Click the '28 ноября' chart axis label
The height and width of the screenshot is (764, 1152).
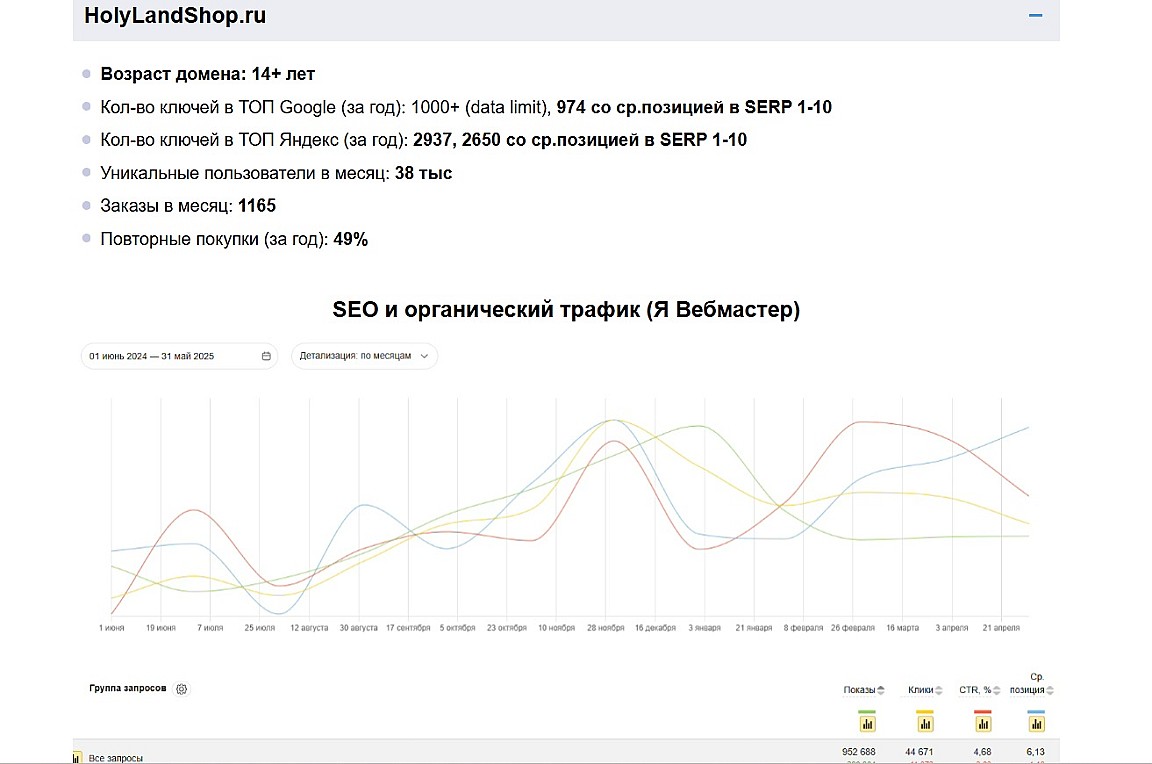tap(606, 628)
